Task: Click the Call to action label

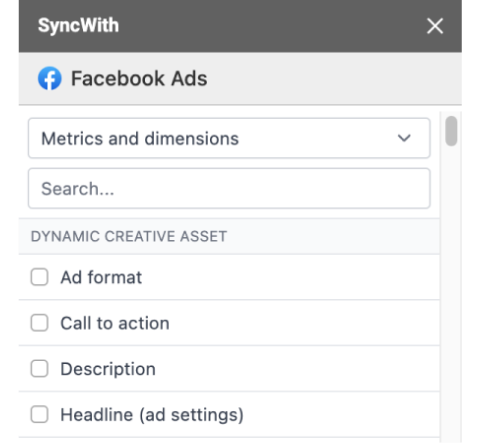Action: pos(115,323)
